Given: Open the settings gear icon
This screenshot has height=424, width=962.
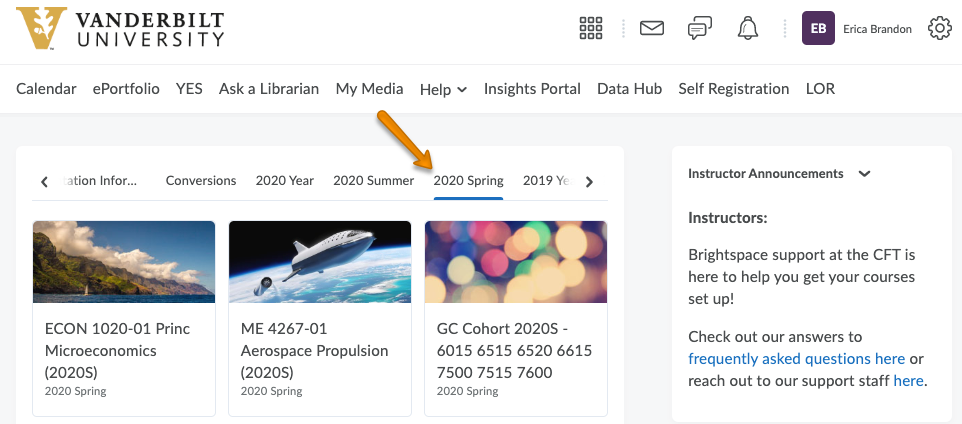Looking at the screenshot, I should (x=939, y=29).
